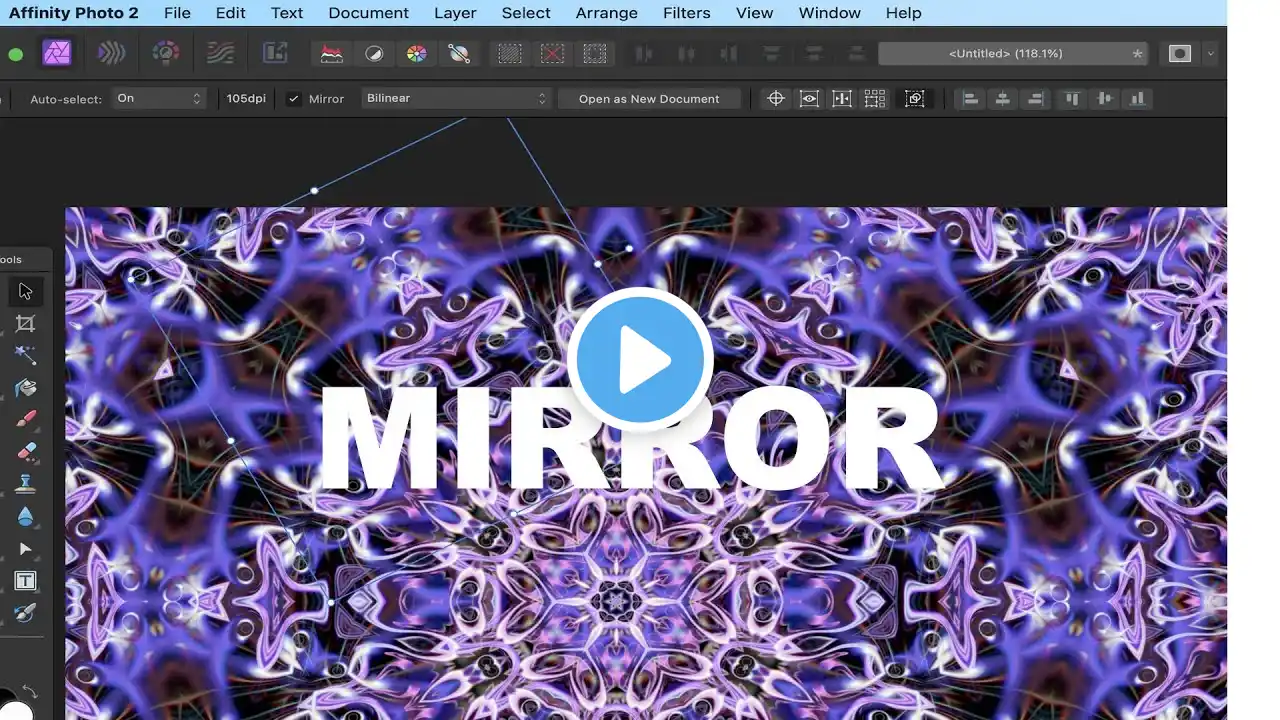Image resolution: width=1280 pixels, height=720 pixels.
Task: Click the Align Left button
Action: (969, 98)
